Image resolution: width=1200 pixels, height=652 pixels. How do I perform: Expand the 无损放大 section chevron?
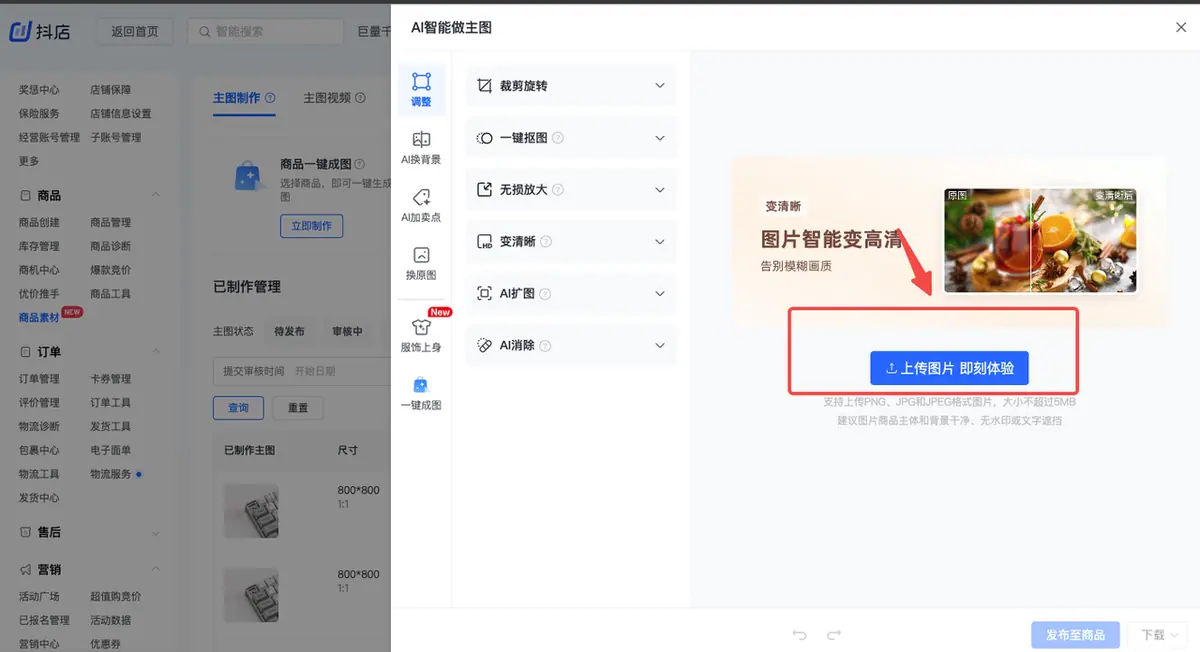click(660, 190)
